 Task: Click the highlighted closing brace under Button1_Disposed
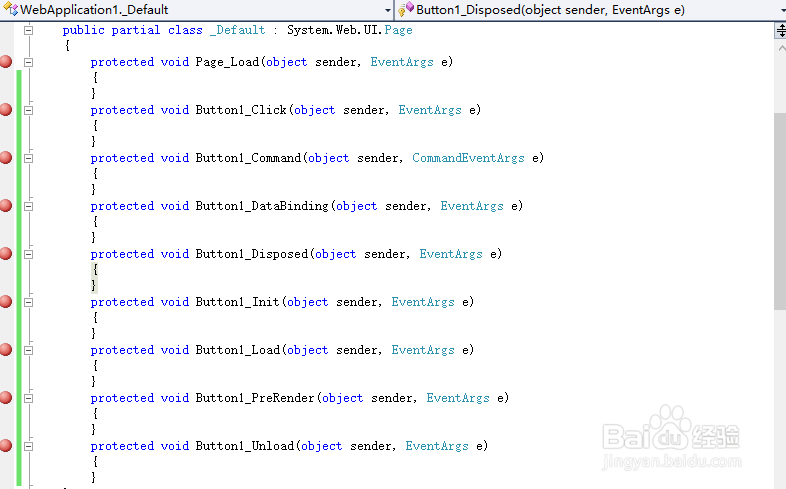point(94,285)
